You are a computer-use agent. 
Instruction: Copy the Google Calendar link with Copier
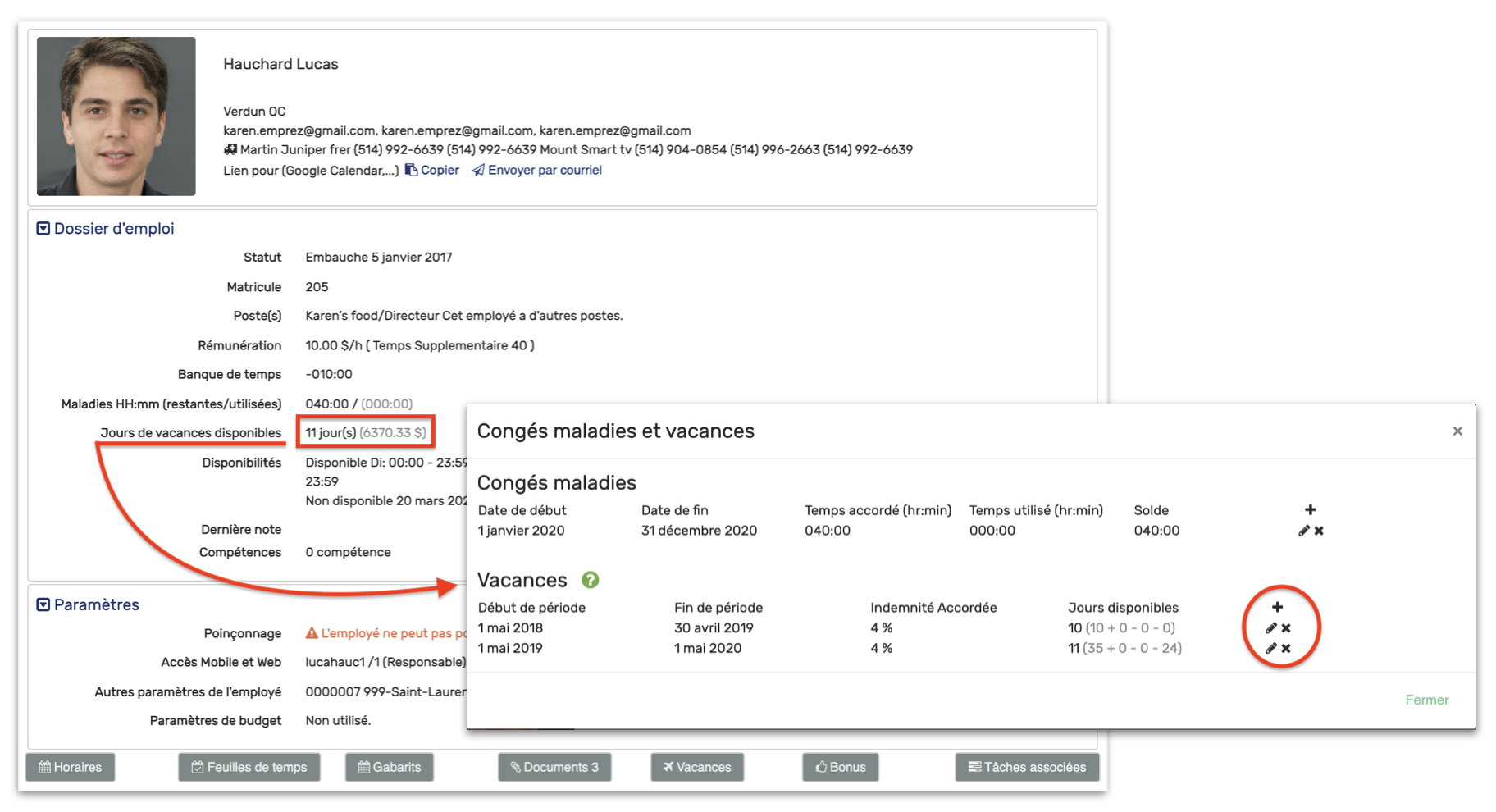point(432,171)
